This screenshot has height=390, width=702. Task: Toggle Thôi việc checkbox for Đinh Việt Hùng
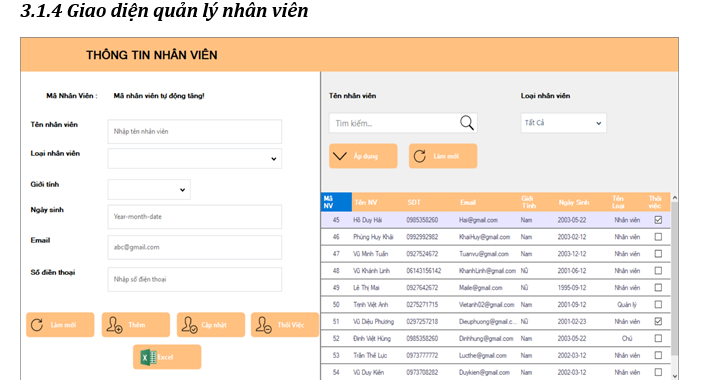(658, 339)
